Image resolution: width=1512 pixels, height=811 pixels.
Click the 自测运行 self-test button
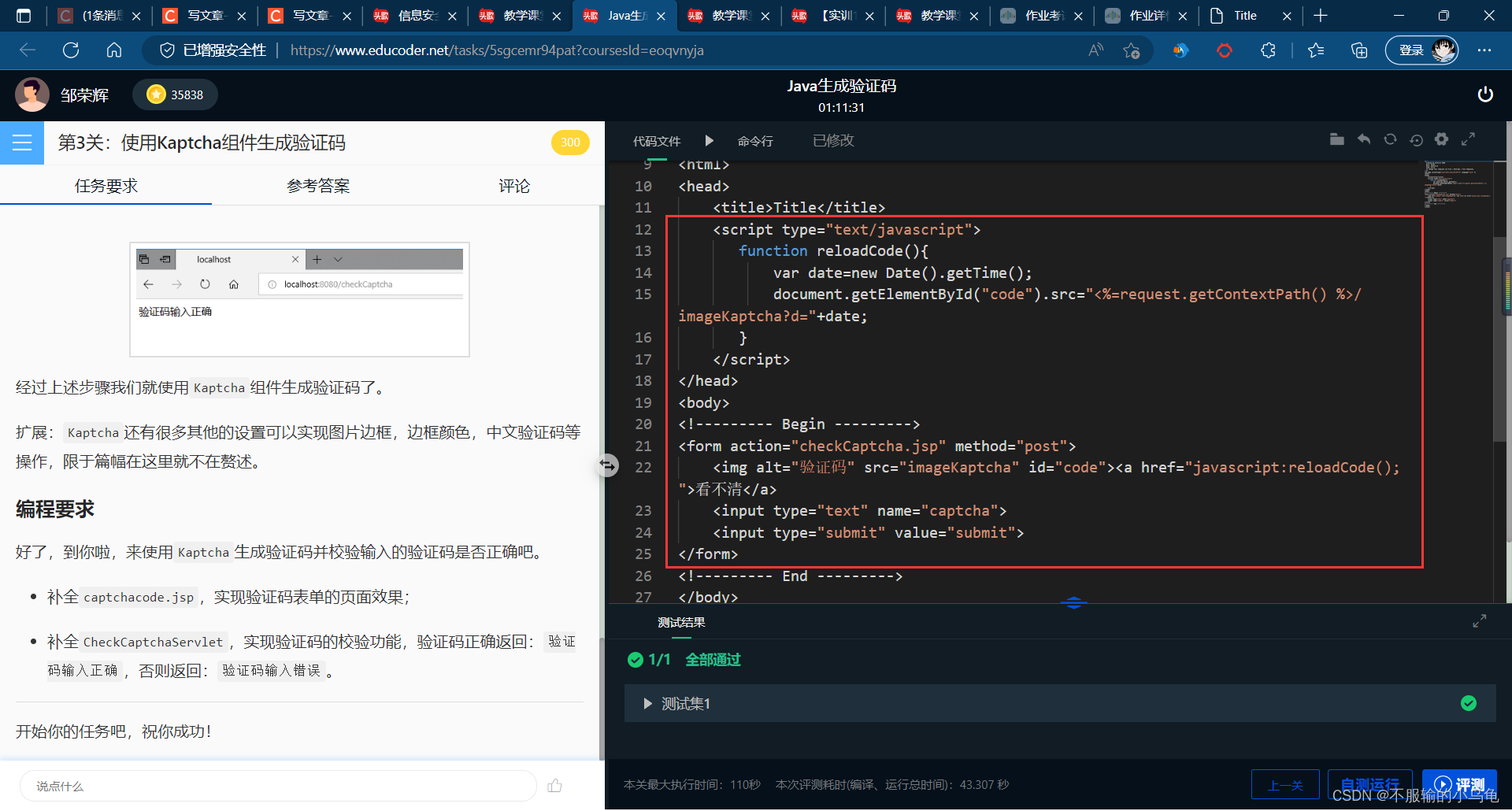click(1369, 784)
